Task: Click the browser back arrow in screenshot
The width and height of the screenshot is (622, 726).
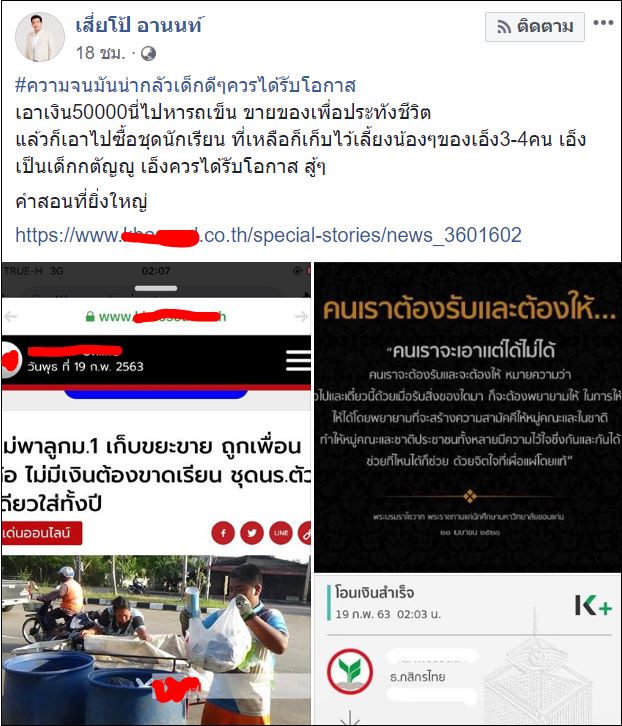Action: tap(11, 317)
